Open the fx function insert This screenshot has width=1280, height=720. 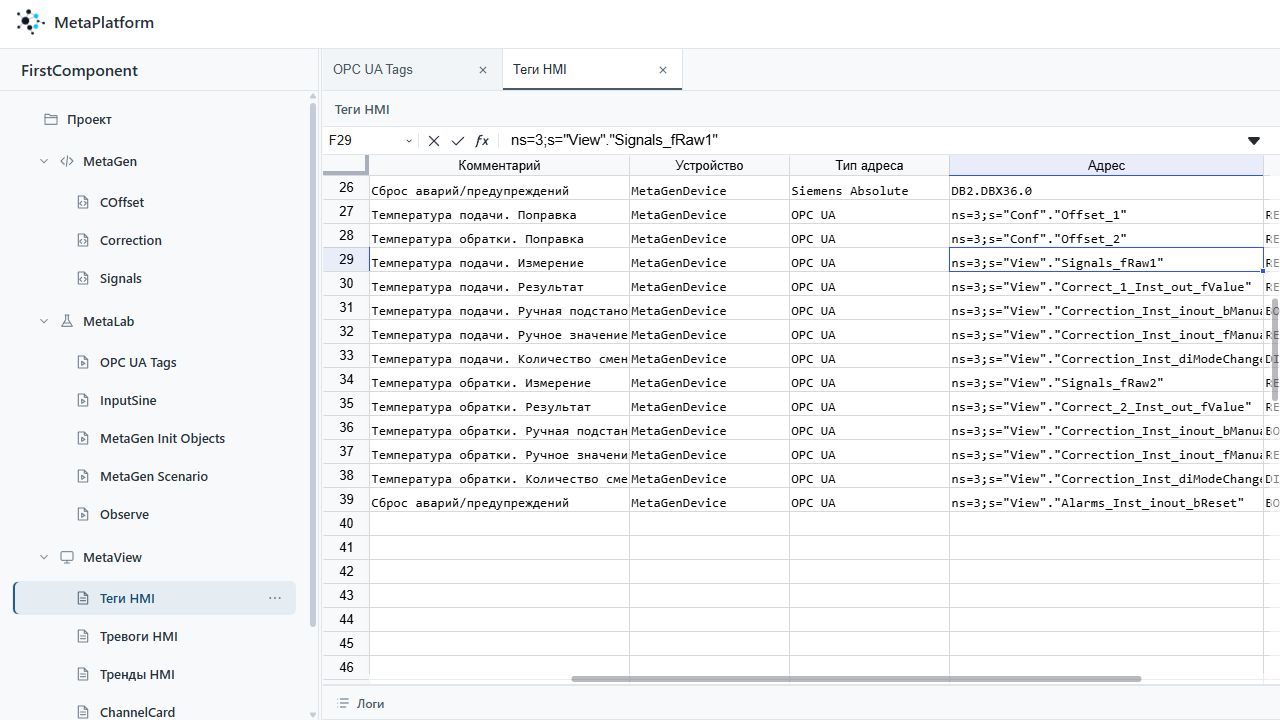482,141
